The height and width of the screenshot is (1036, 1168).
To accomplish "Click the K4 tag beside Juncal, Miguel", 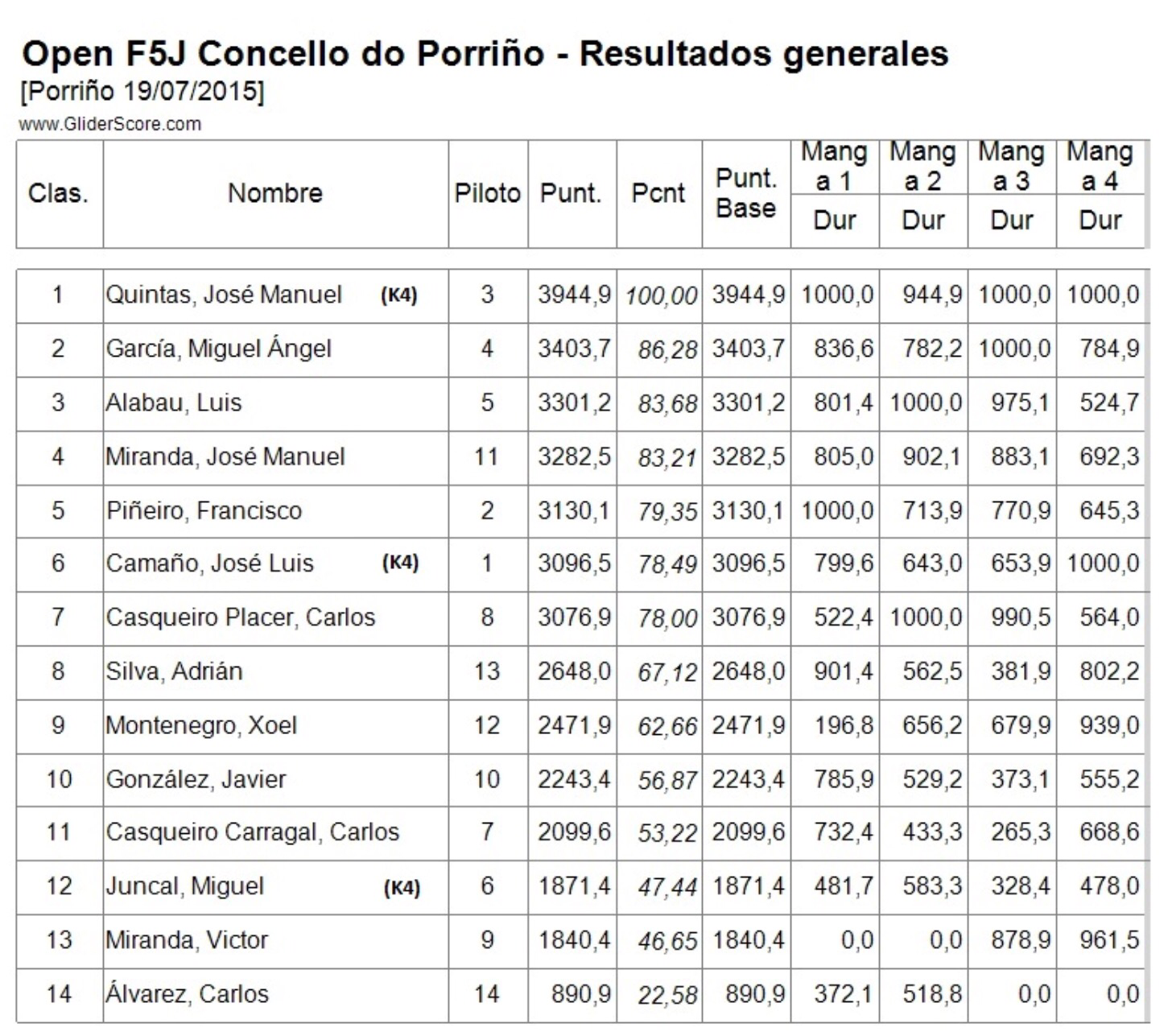I will click(x=402, y=887).
